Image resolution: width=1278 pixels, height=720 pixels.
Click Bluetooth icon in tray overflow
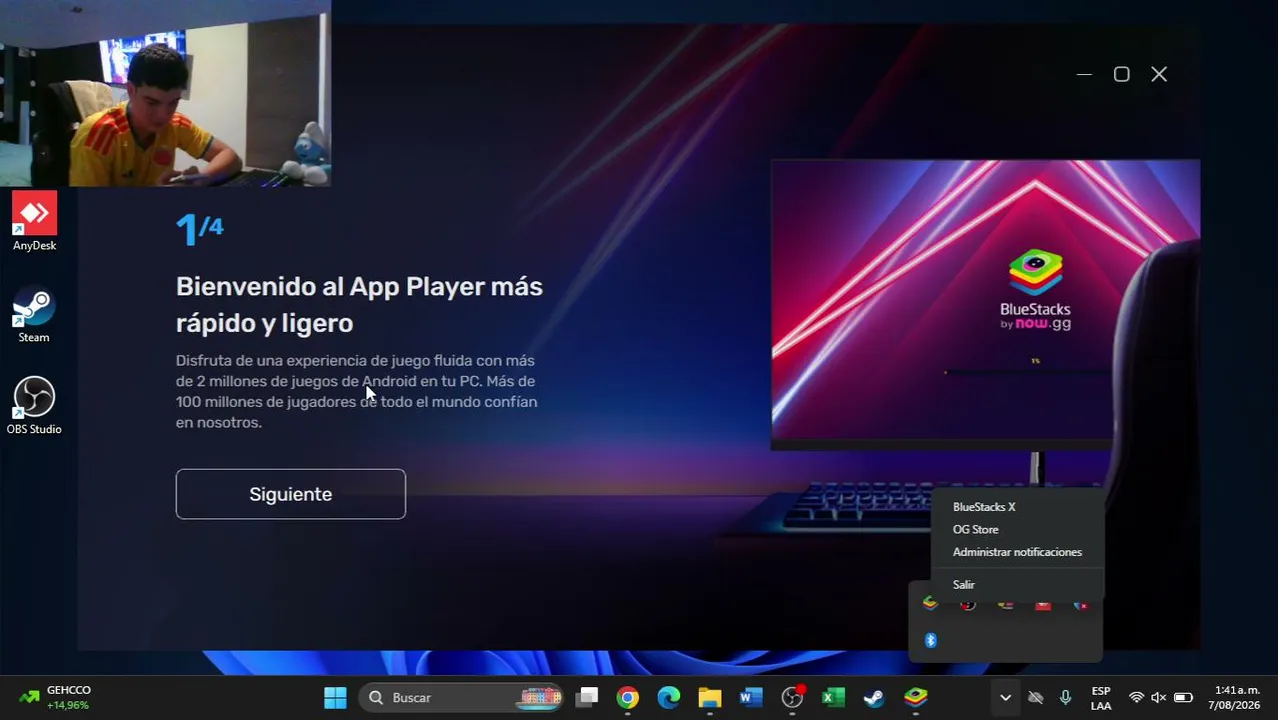tap(930, 640)
